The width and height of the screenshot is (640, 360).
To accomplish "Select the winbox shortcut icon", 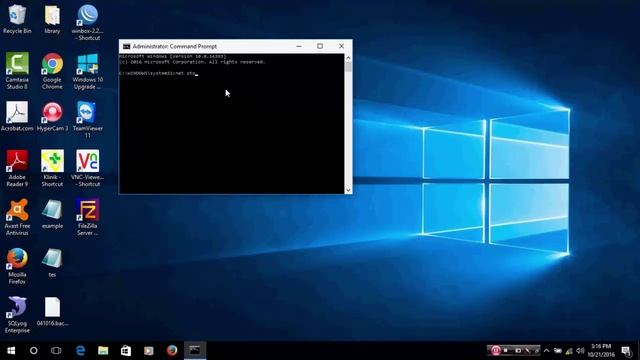I will [x=87, y=22].
